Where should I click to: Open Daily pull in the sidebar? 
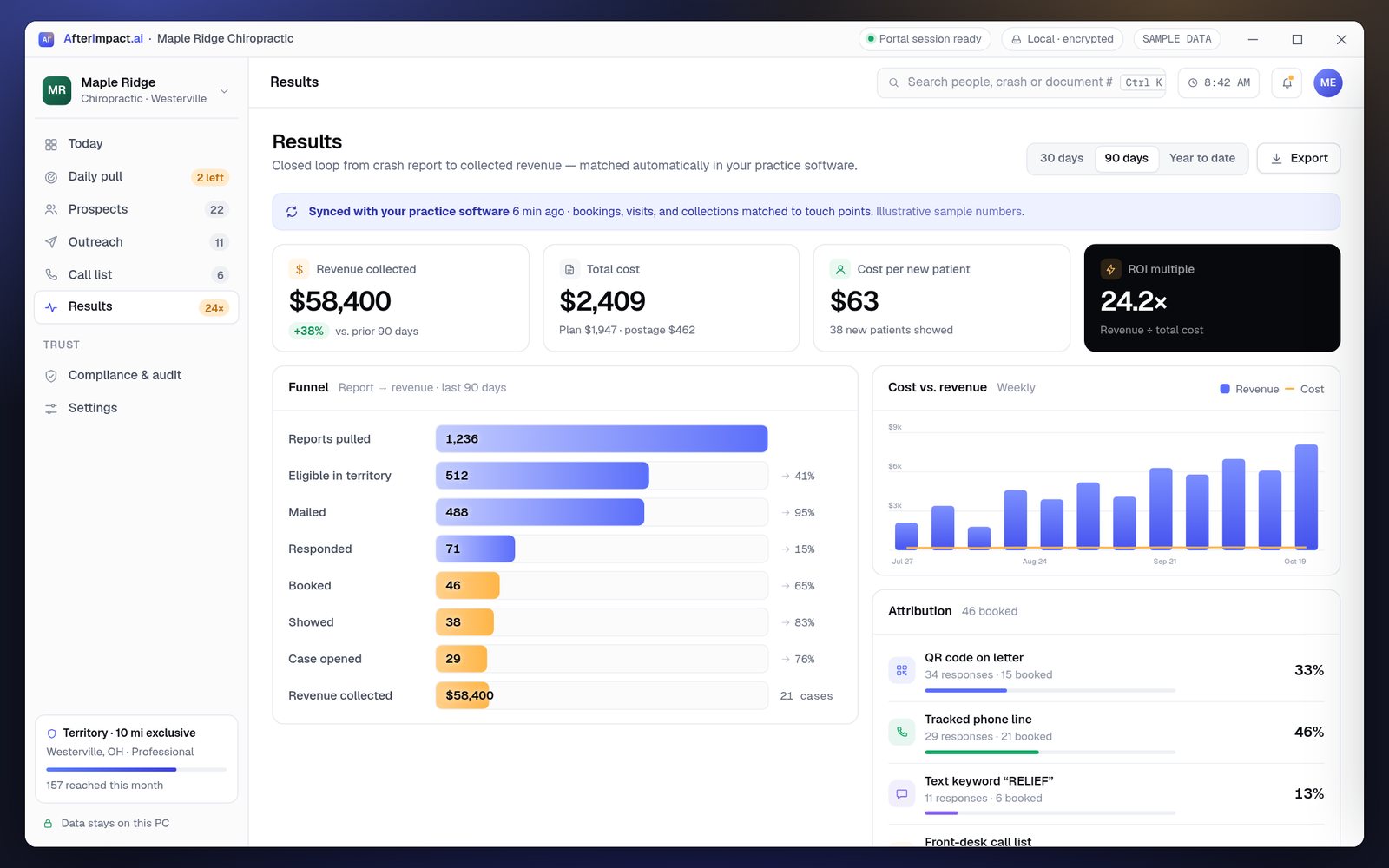pyautogui.click(x=136, y=177)
